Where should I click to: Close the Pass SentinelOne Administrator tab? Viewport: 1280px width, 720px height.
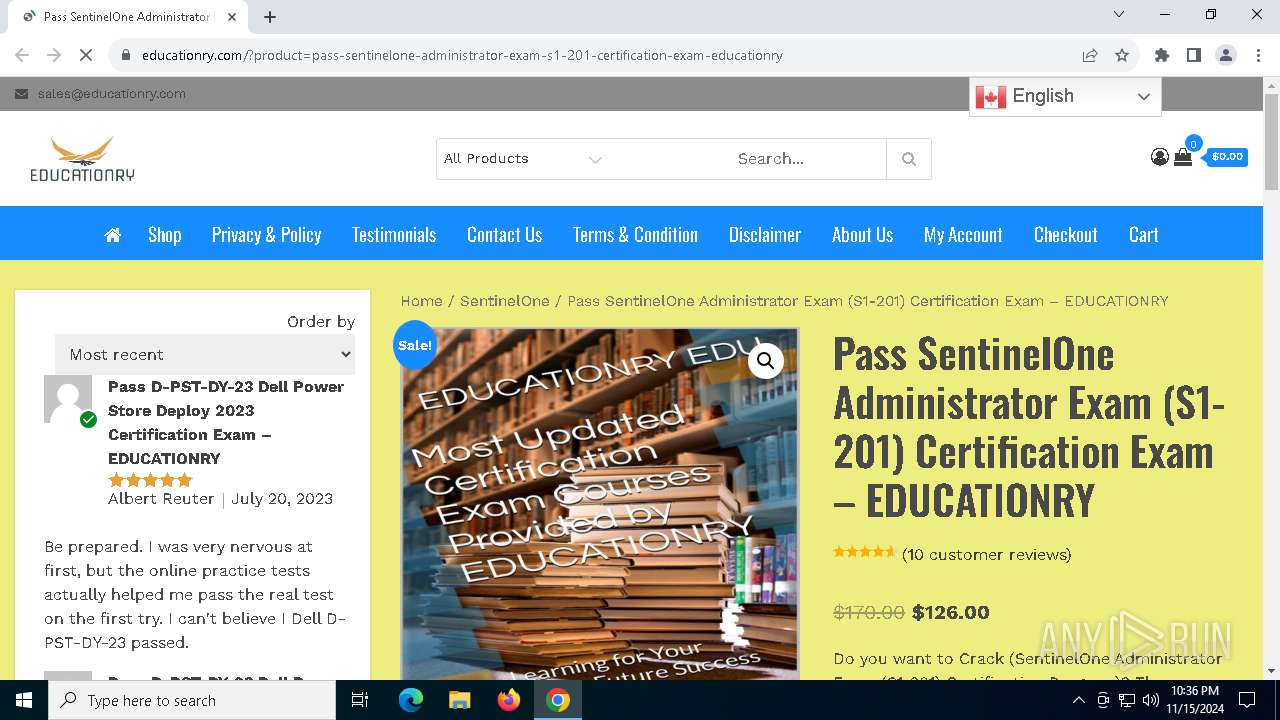coord(232,16)
